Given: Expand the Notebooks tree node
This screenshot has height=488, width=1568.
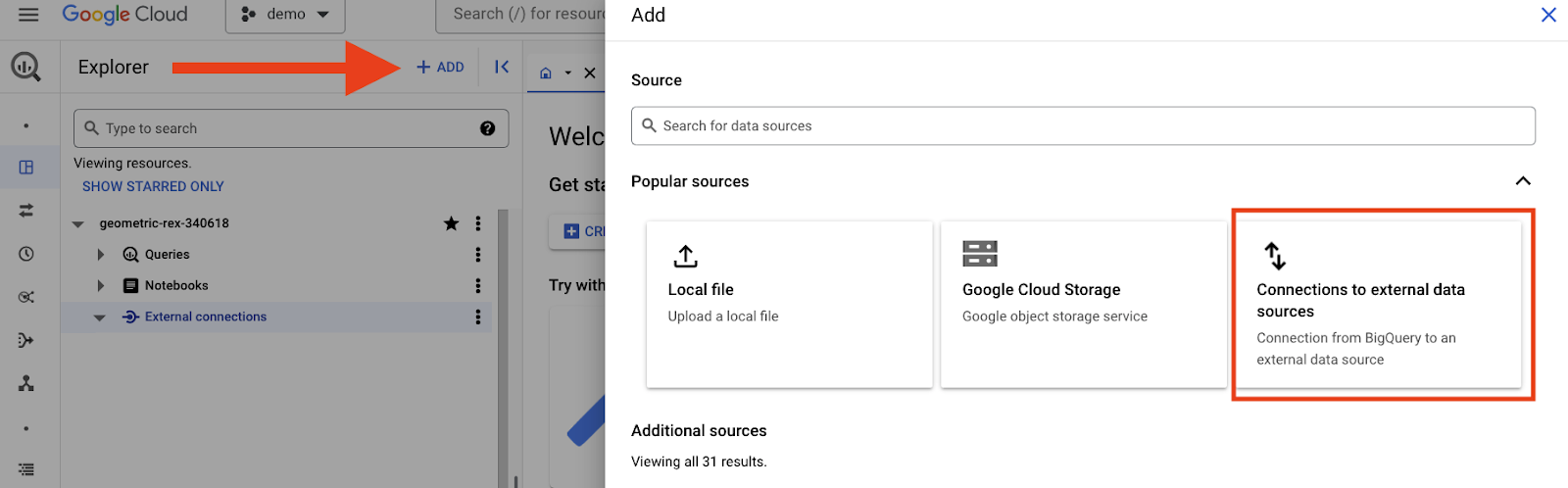Looking at the screenshot, I should pyautogui.click(x=101, y=286).
